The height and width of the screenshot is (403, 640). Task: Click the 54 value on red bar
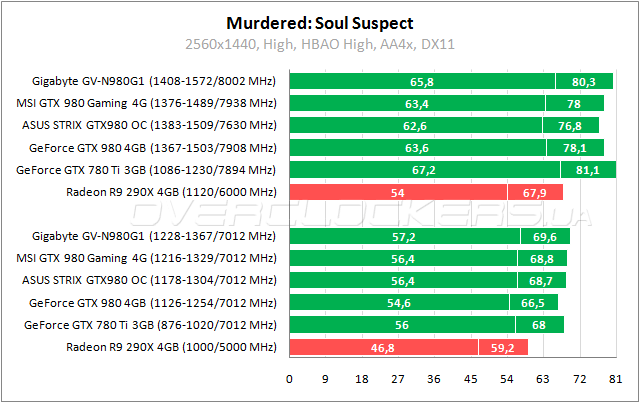click(x=398, y=193)
